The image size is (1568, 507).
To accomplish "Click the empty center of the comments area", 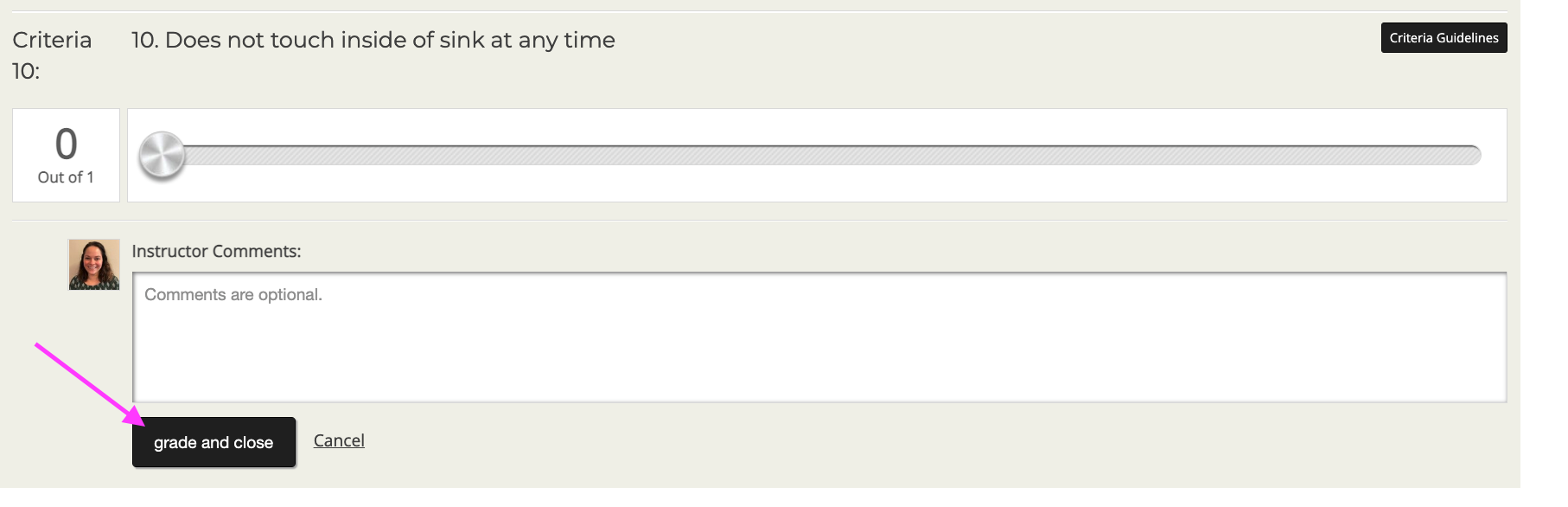I will pyautogui.click(x=819, y=346).
